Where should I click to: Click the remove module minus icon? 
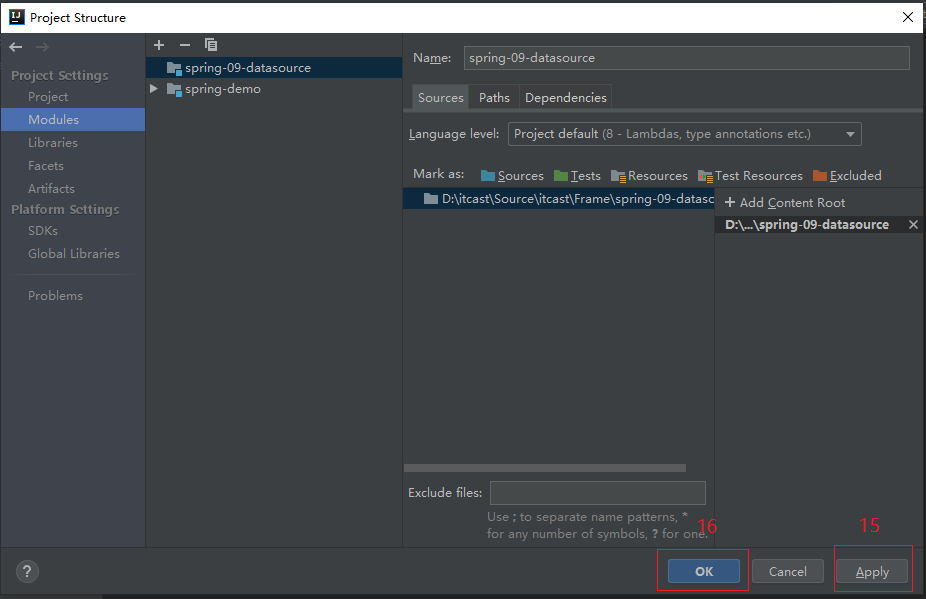pyautogui.click(x=184, y=45)
